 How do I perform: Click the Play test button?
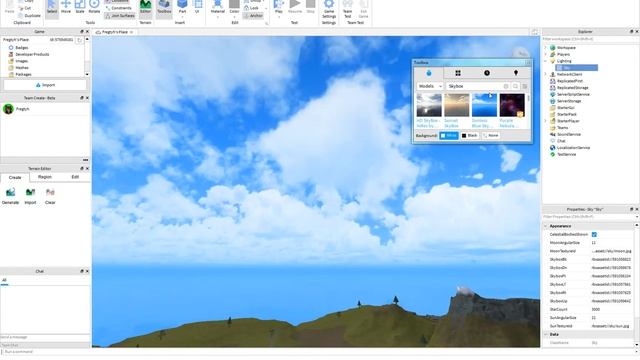point(279,7)
